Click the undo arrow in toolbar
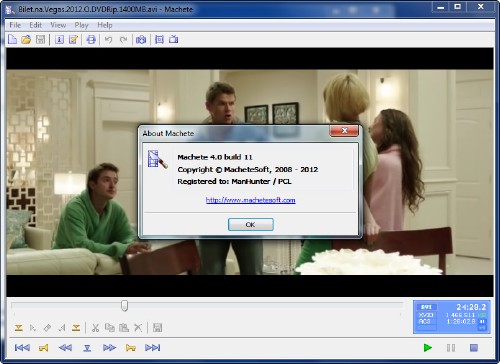The image size is (500, 364). (108, 40)
